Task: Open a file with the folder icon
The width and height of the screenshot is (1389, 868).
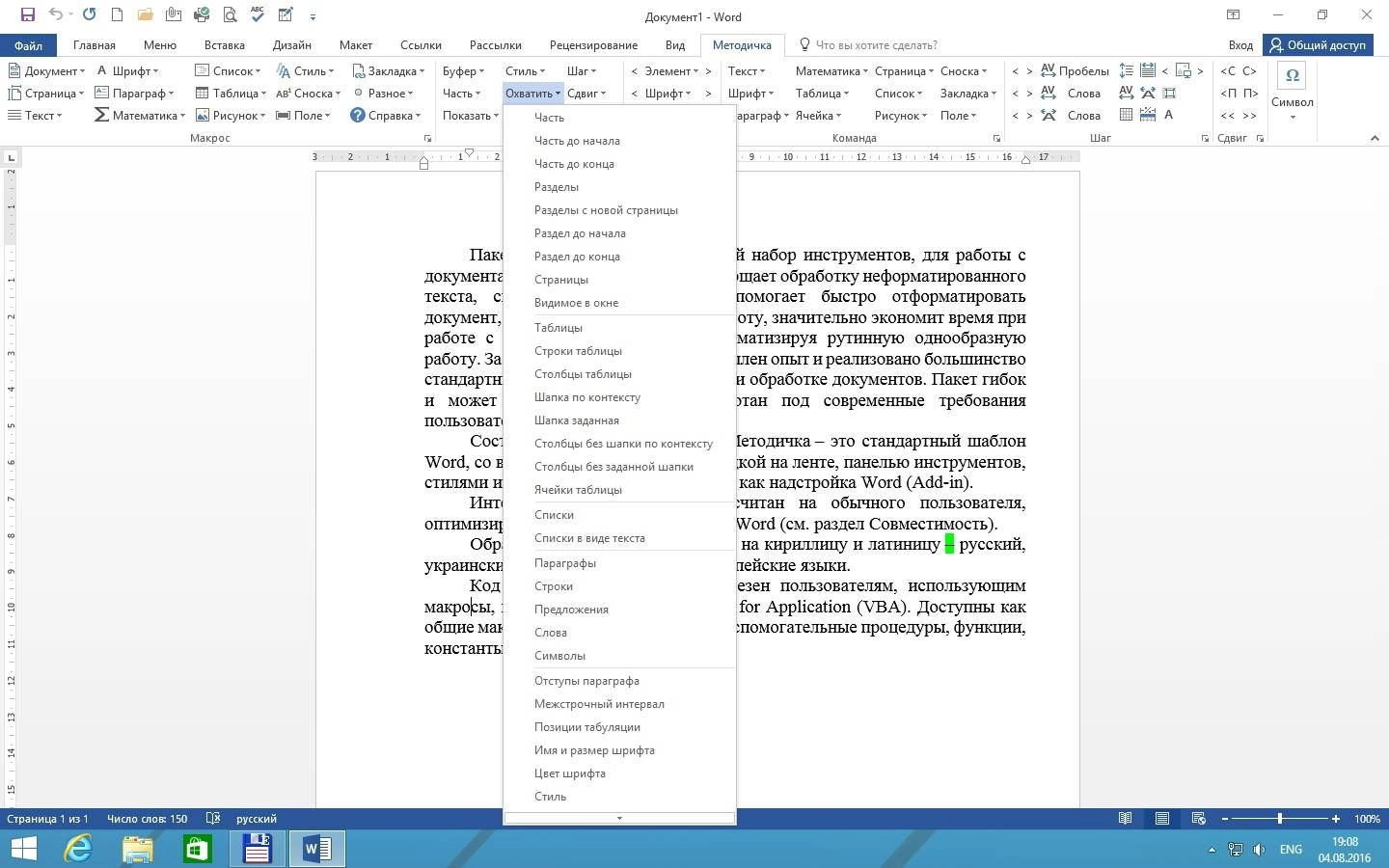Action: coord(145,15)
